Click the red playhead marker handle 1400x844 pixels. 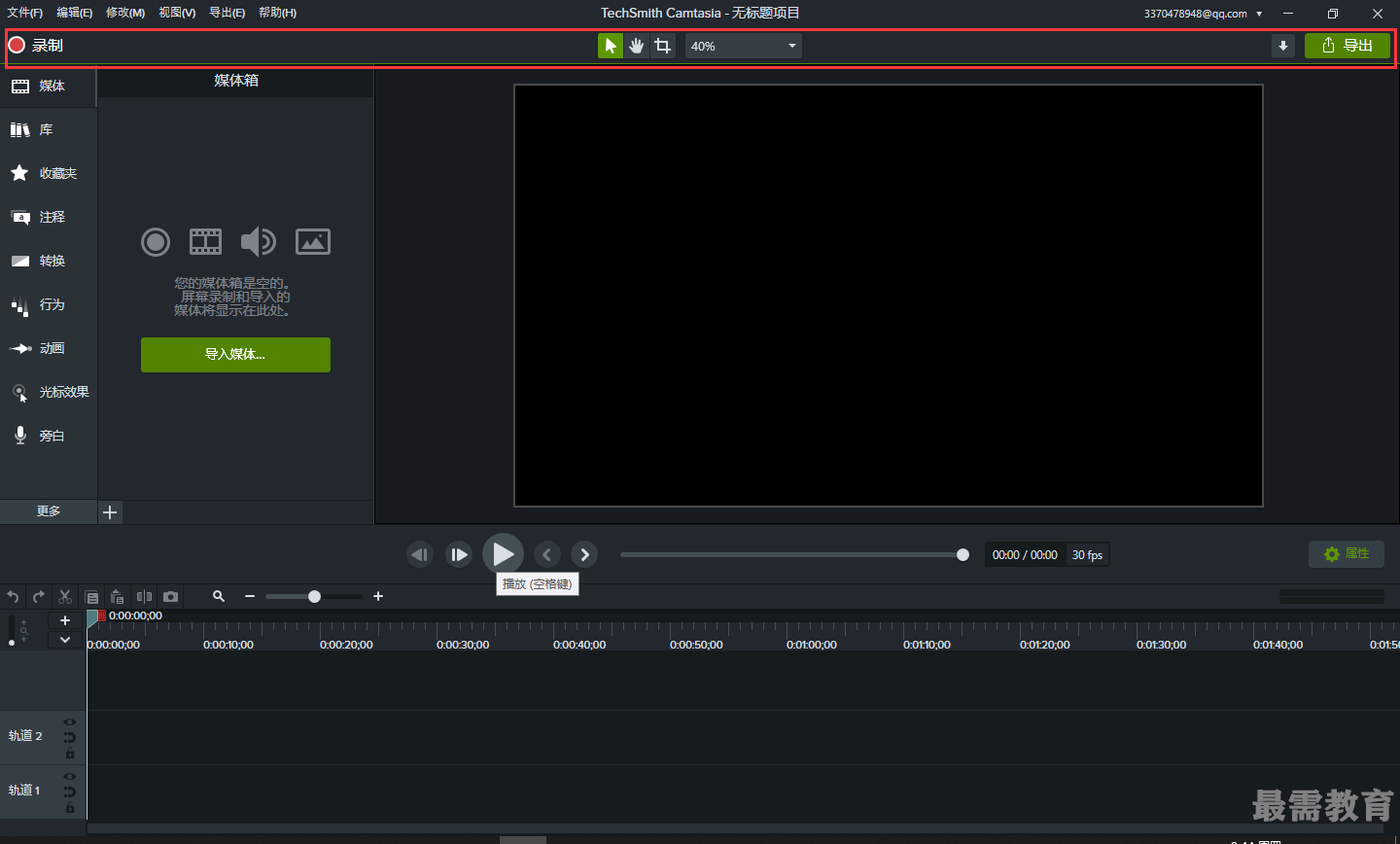(x=102, y=615)
